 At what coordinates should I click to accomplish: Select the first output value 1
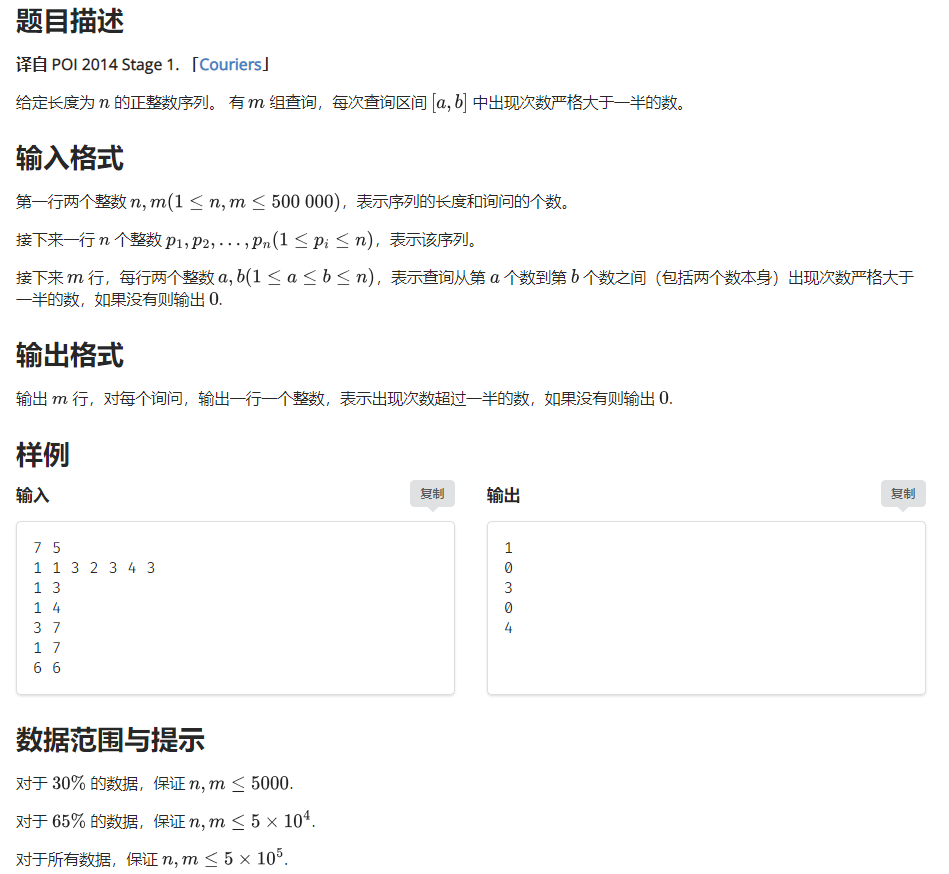tap(507, 547)
